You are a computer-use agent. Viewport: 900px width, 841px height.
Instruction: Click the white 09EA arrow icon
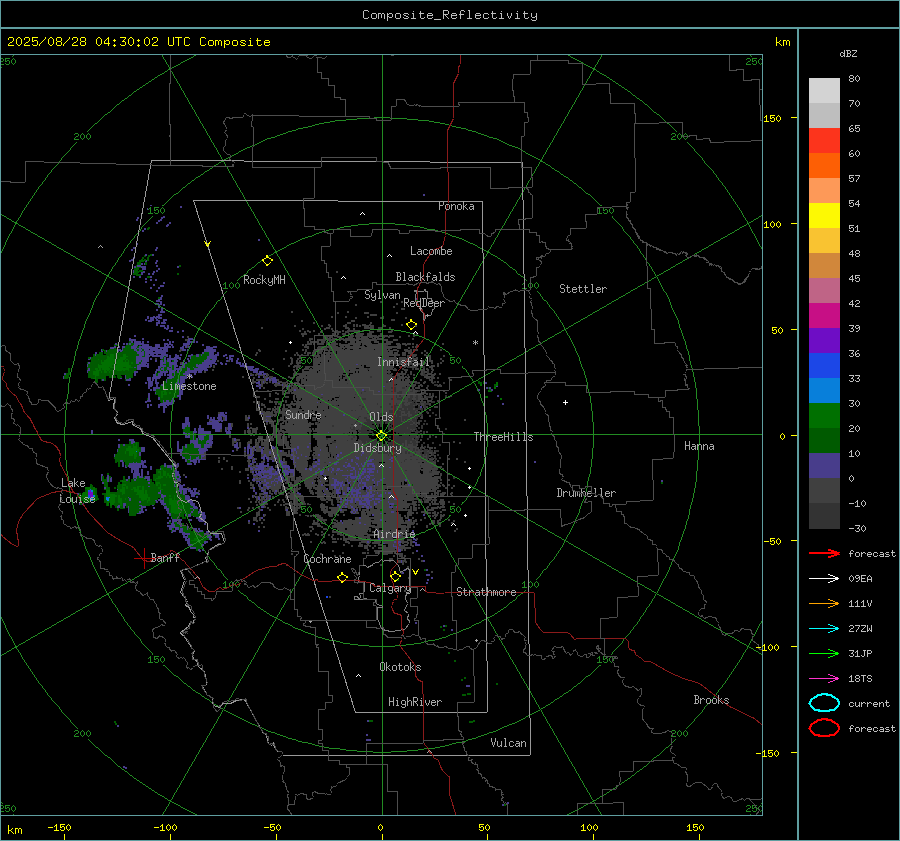click(824, 579)
